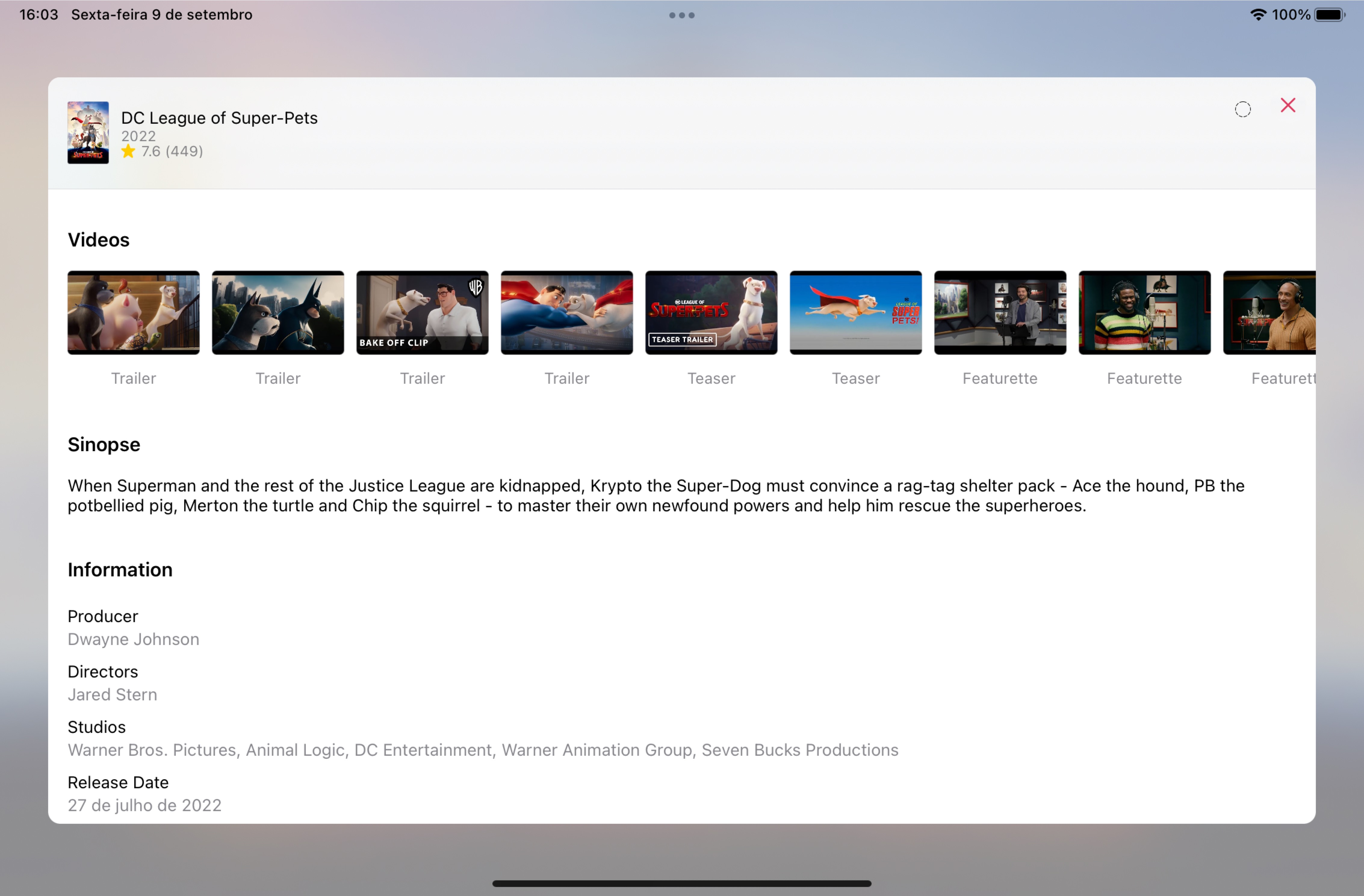Screen dimensions: 1364x896
Task: Tap the home indicator bar at the bottom
Action: (x=681, y=883)
